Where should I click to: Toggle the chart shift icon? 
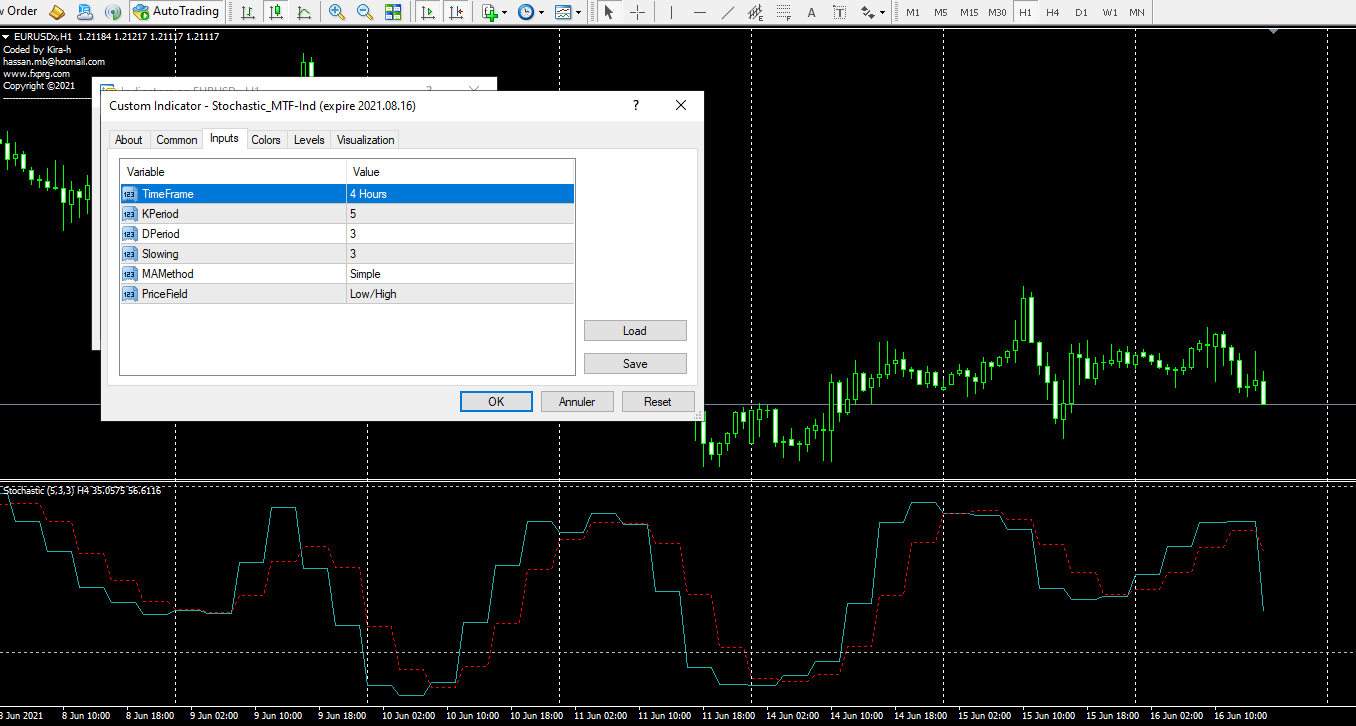pos(456,12)
